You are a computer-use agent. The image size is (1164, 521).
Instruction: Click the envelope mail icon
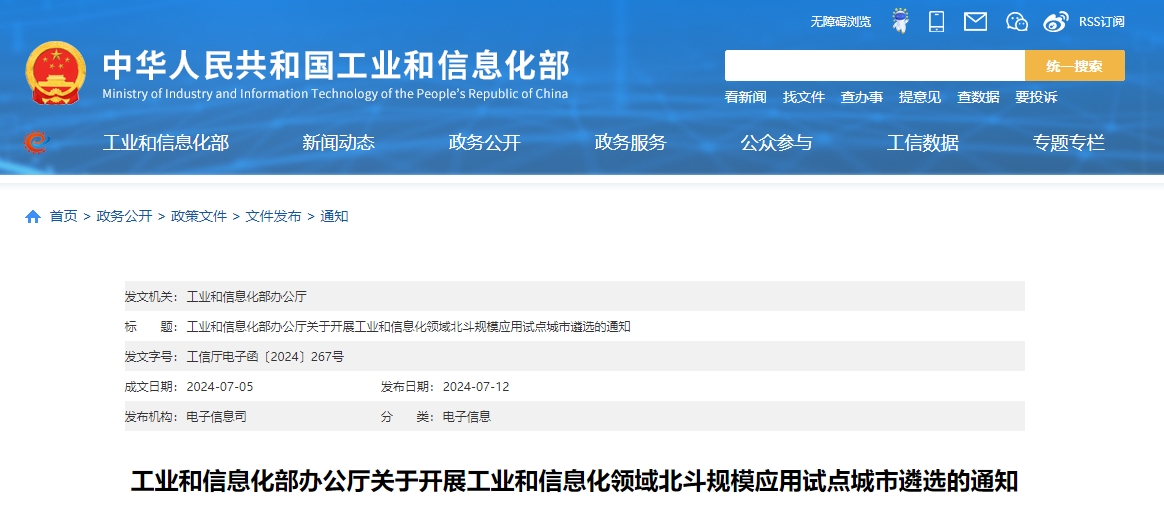[x=975, y=22]
